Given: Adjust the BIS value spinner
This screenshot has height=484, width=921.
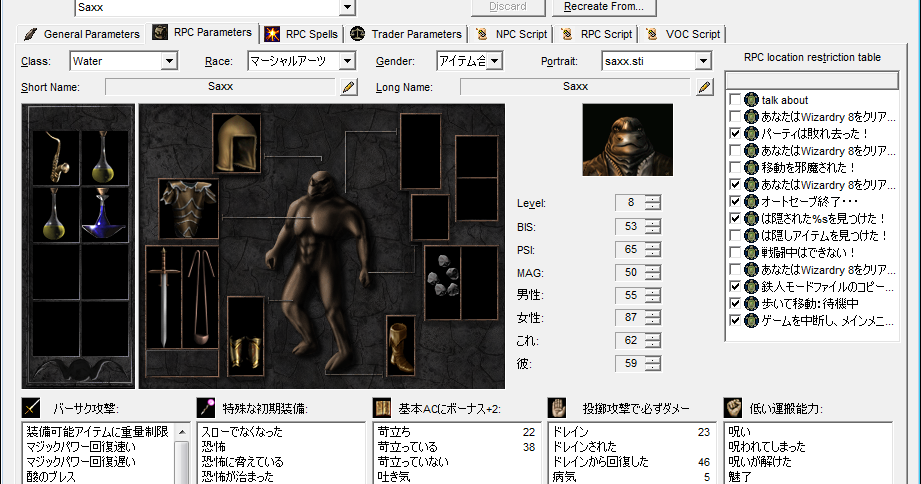Looking at the screenshot, I should click(x=653, y=226).
